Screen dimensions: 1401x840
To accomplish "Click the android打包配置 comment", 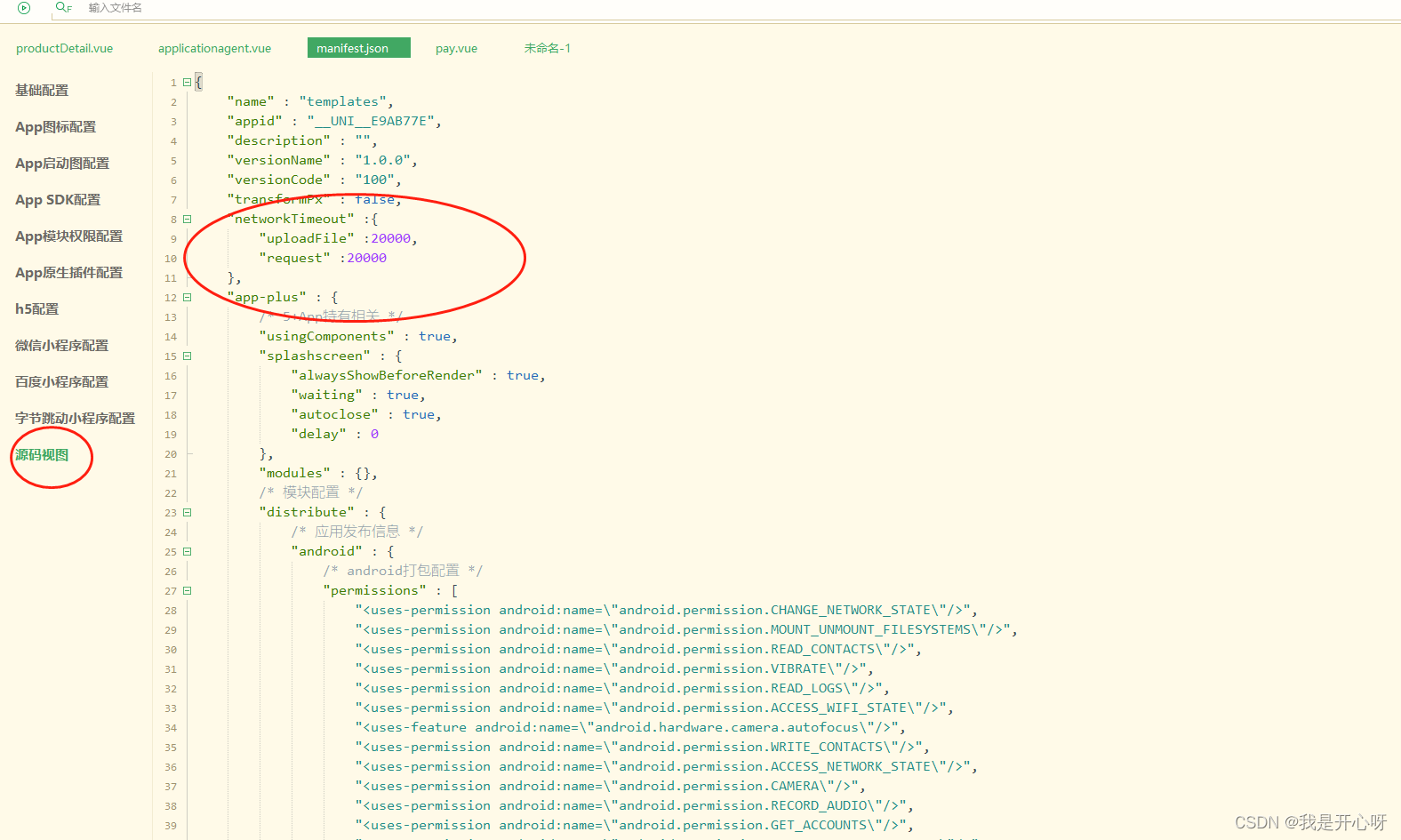I will coord(403,571).
